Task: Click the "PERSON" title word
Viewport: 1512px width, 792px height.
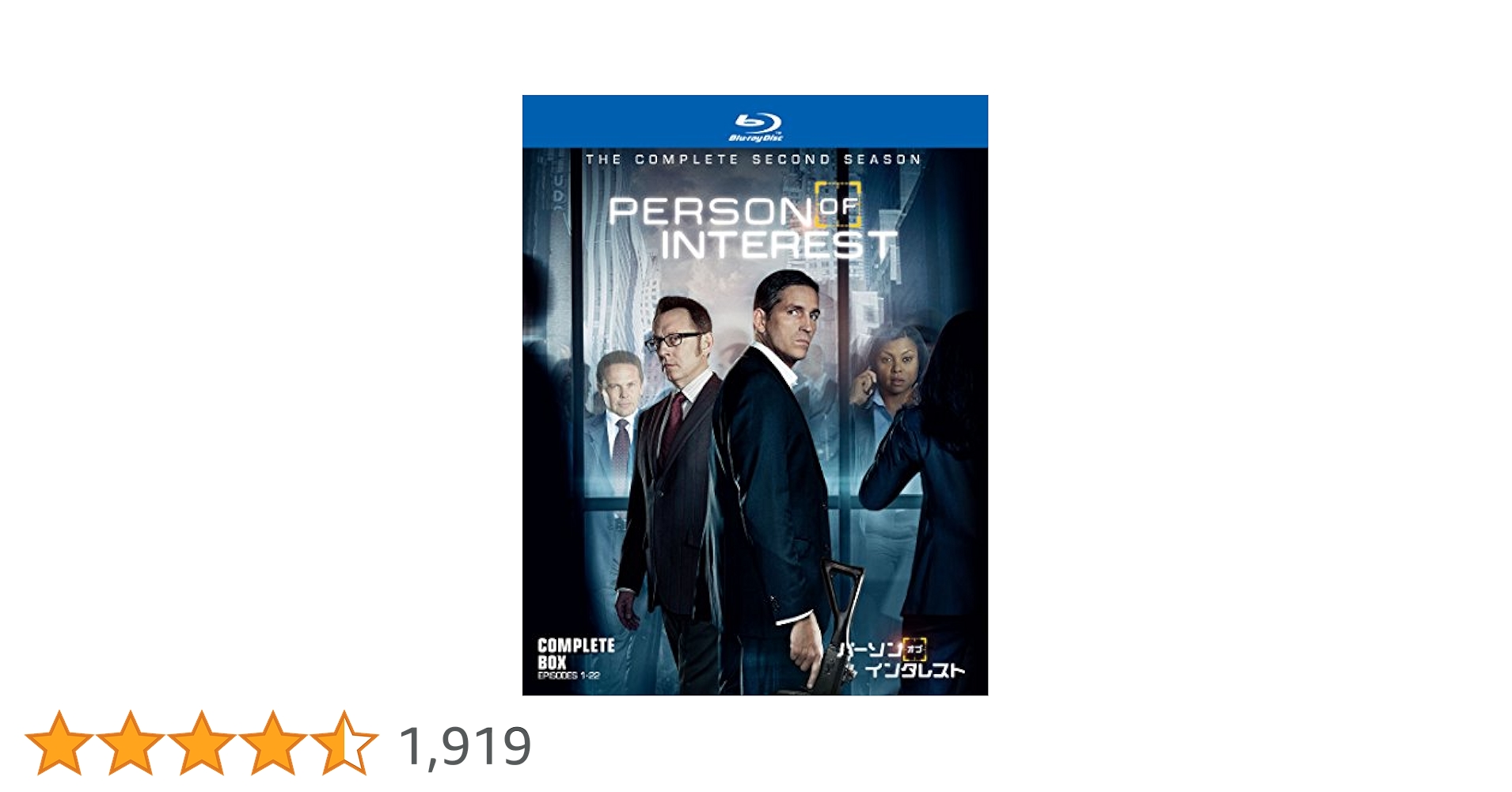Action: tap(710, 211)
